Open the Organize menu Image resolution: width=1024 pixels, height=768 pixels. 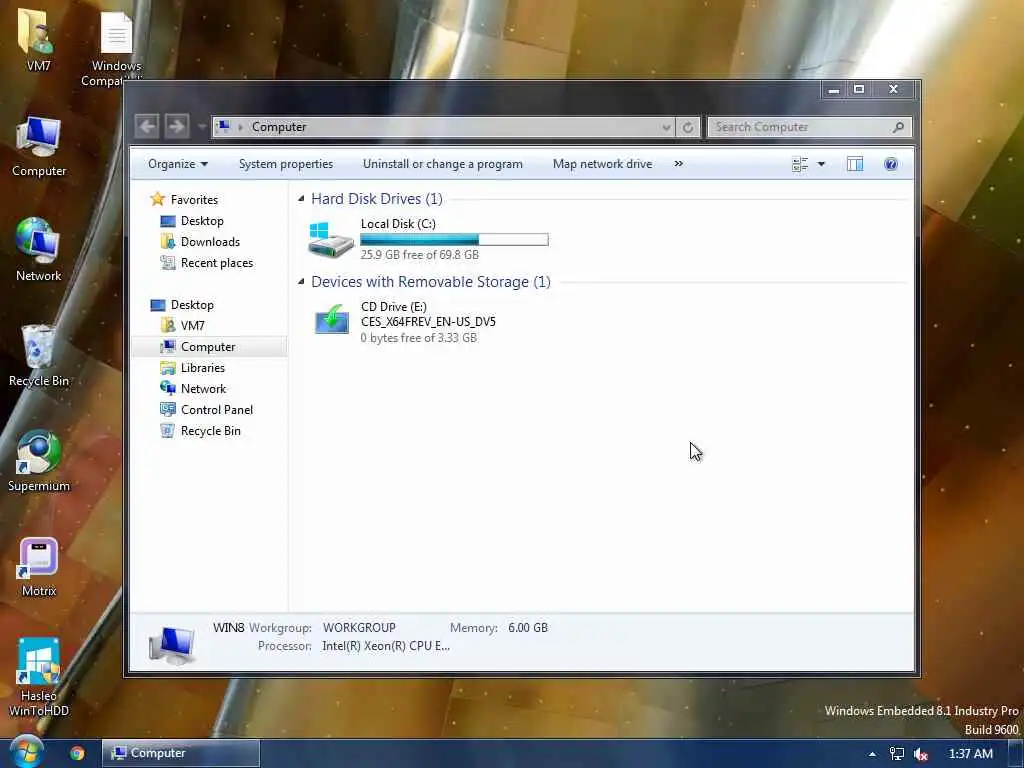click(178, 164)
